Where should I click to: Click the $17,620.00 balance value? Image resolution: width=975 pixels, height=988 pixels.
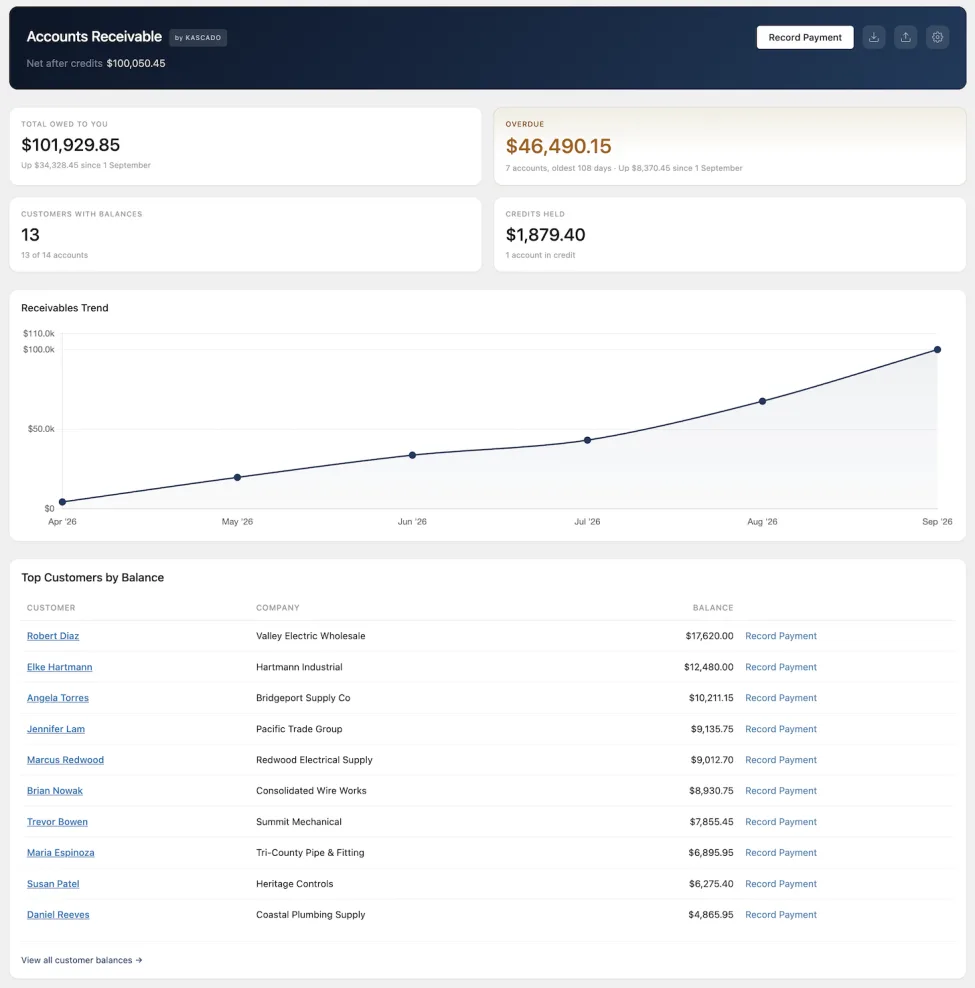point(709,636)
